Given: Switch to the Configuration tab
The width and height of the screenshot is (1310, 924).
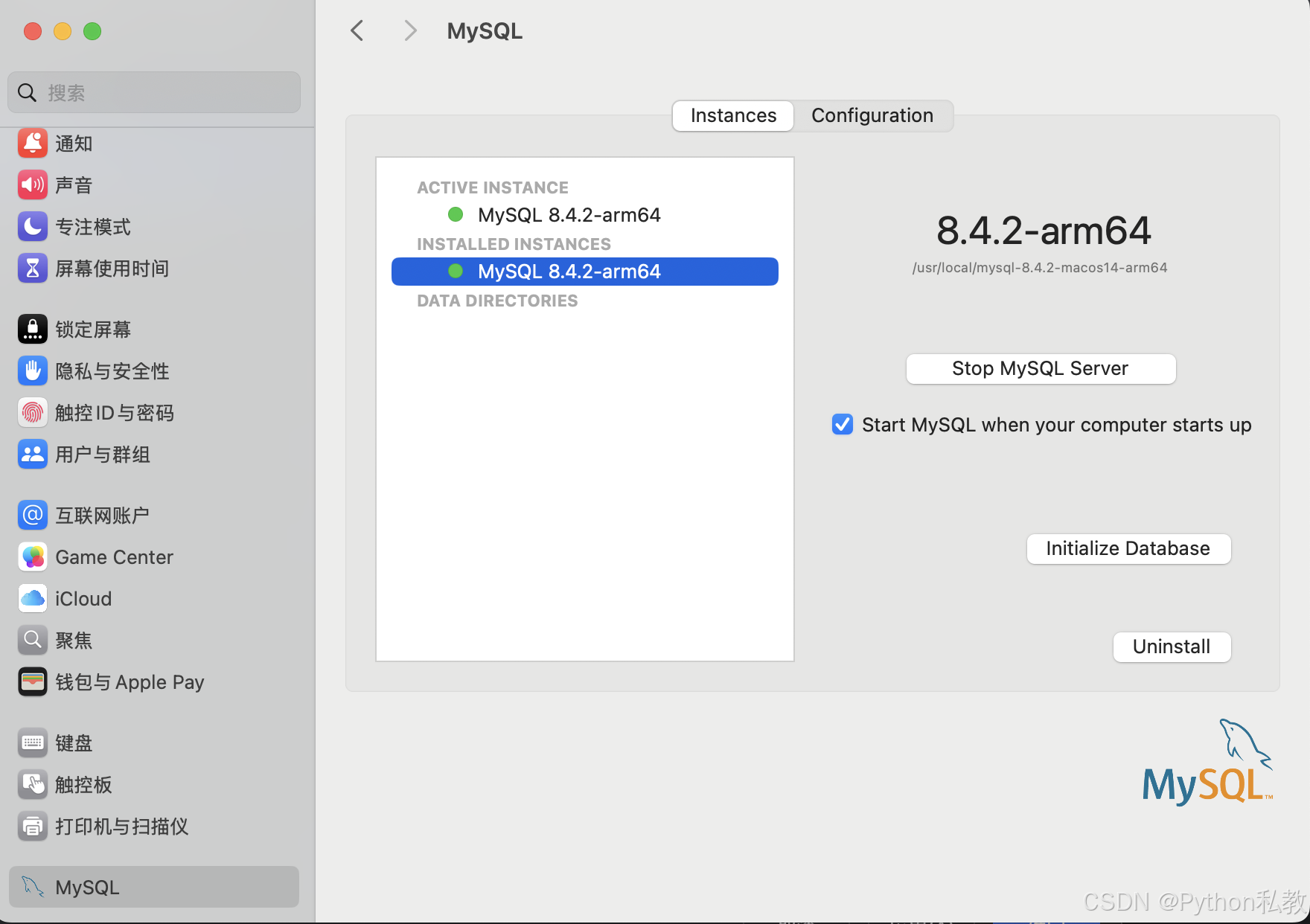Looking at the screenshot, I should point(872,116).
